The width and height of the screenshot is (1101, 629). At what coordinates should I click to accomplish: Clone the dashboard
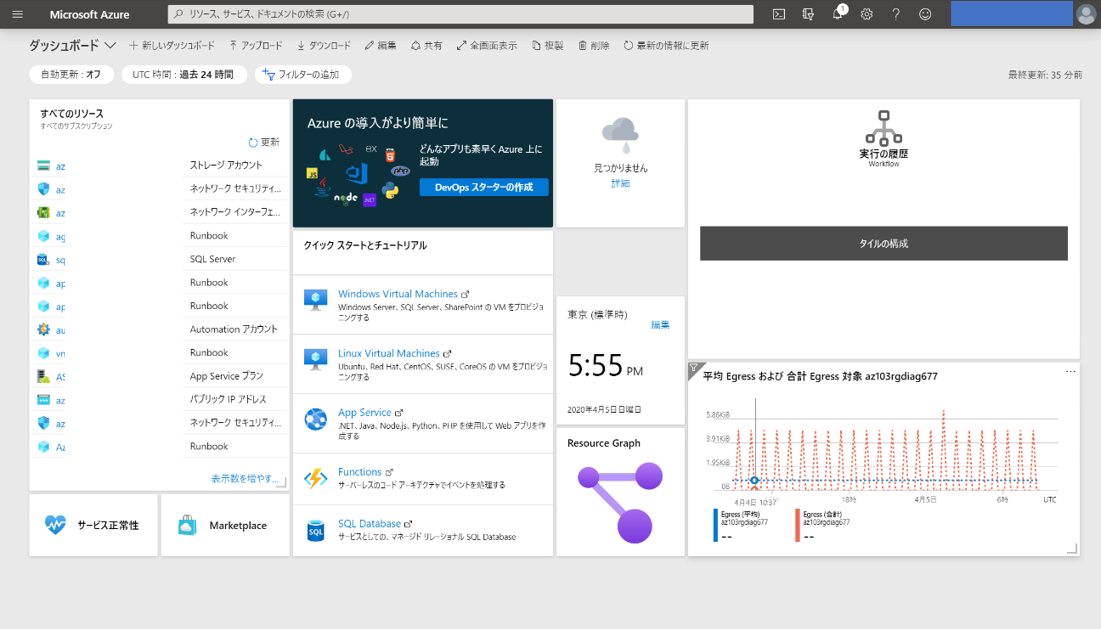click(548, 46)
